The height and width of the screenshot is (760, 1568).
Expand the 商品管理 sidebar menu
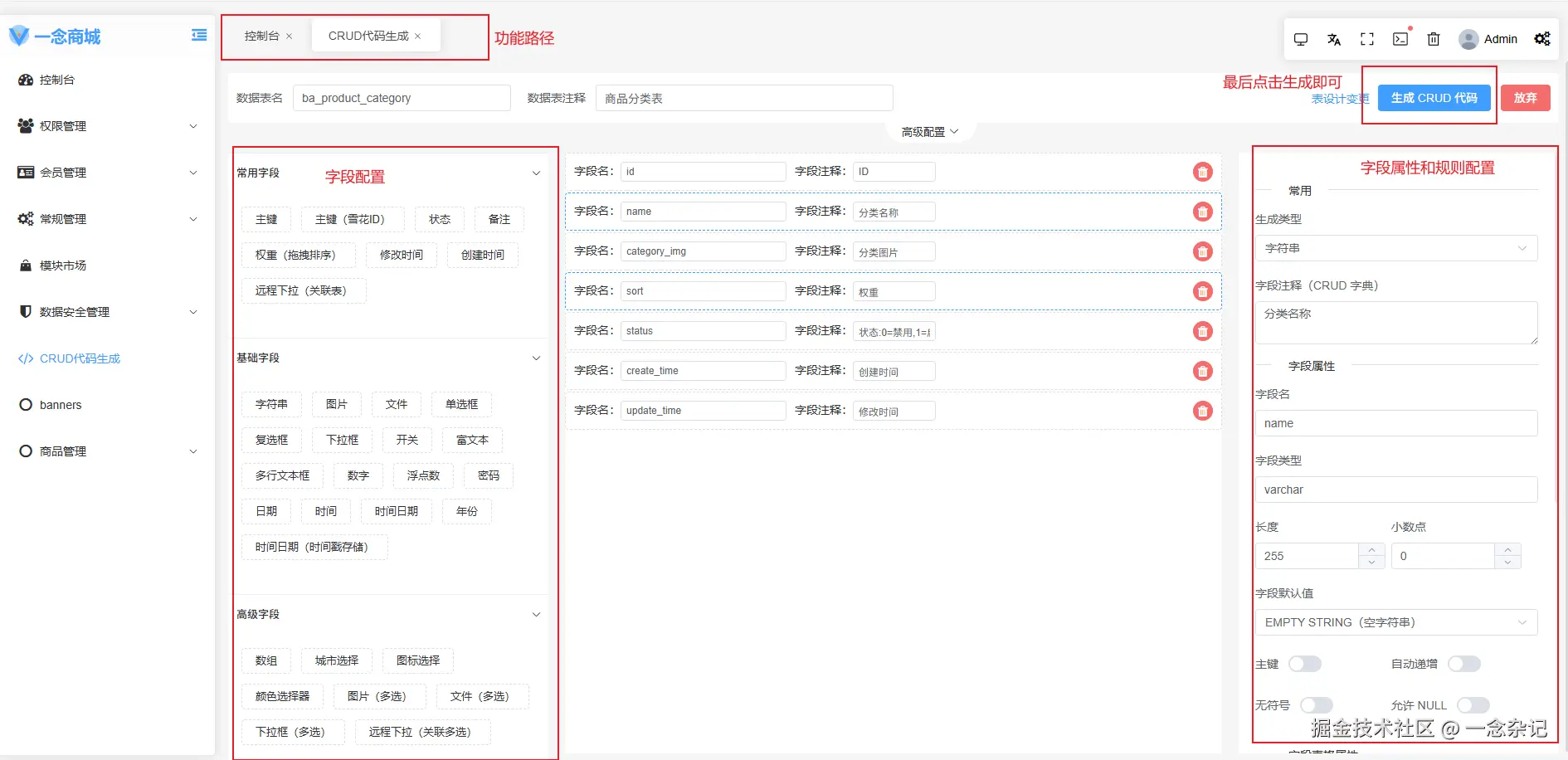[108, 451]
